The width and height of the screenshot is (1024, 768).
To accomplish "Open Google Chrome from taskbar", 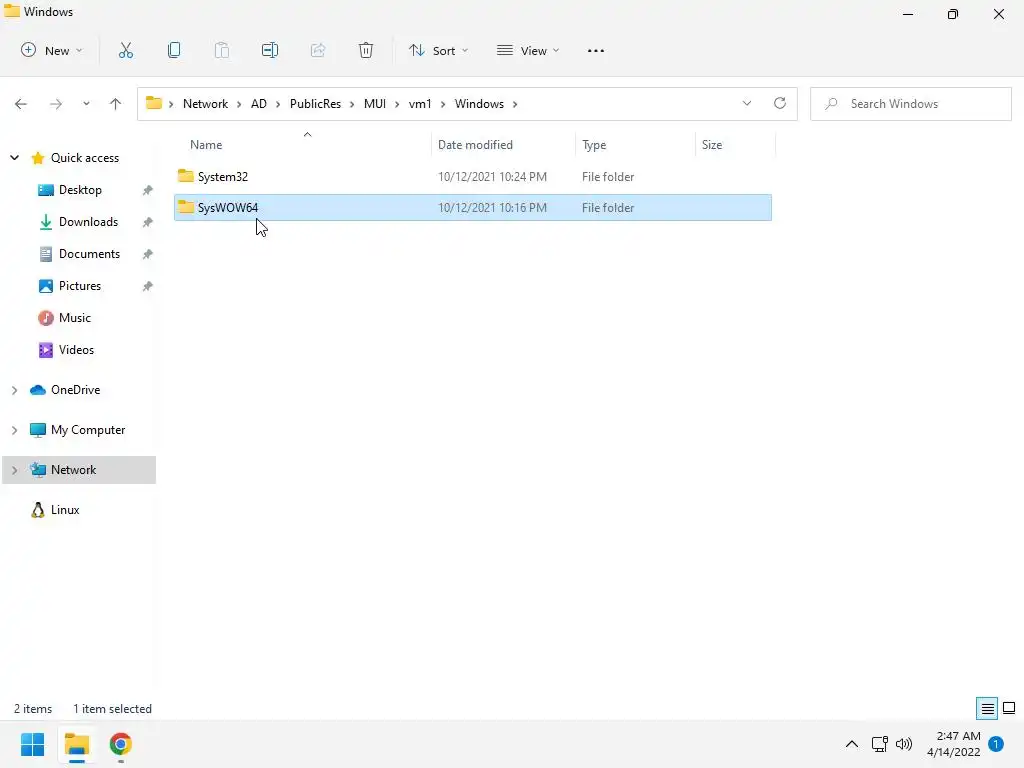I will [x=121, y=744].
